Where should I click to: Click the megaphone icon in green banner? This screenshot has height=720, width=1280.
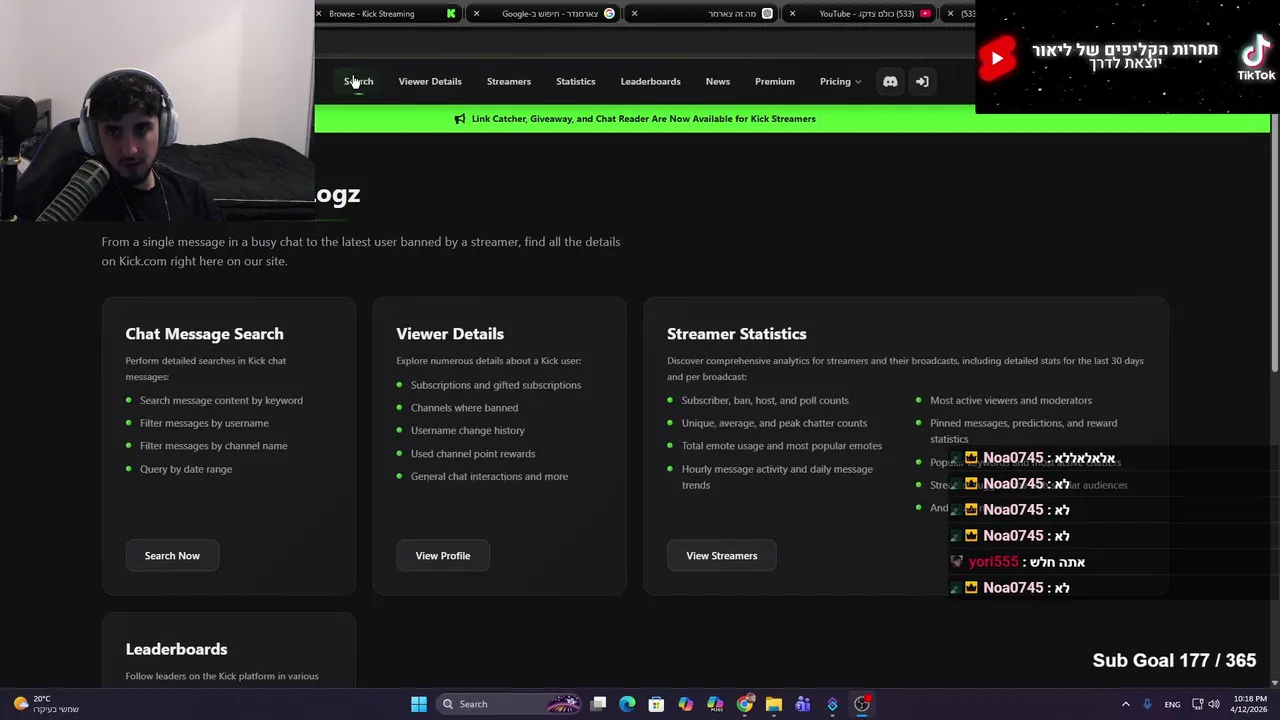pyautogui.click(x=460, y=119)
